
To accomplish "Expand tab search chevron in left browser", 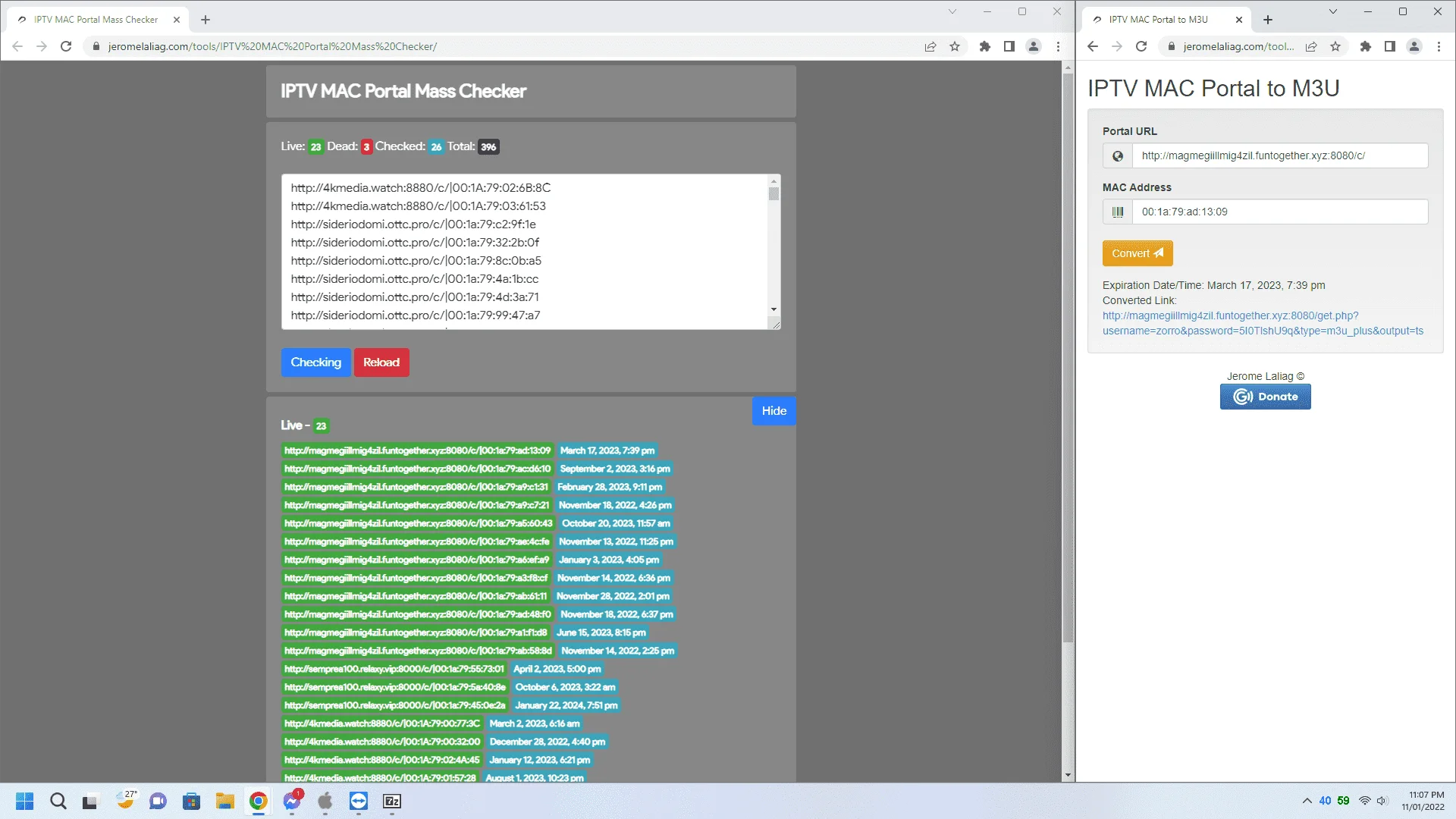I will [952, 11].
